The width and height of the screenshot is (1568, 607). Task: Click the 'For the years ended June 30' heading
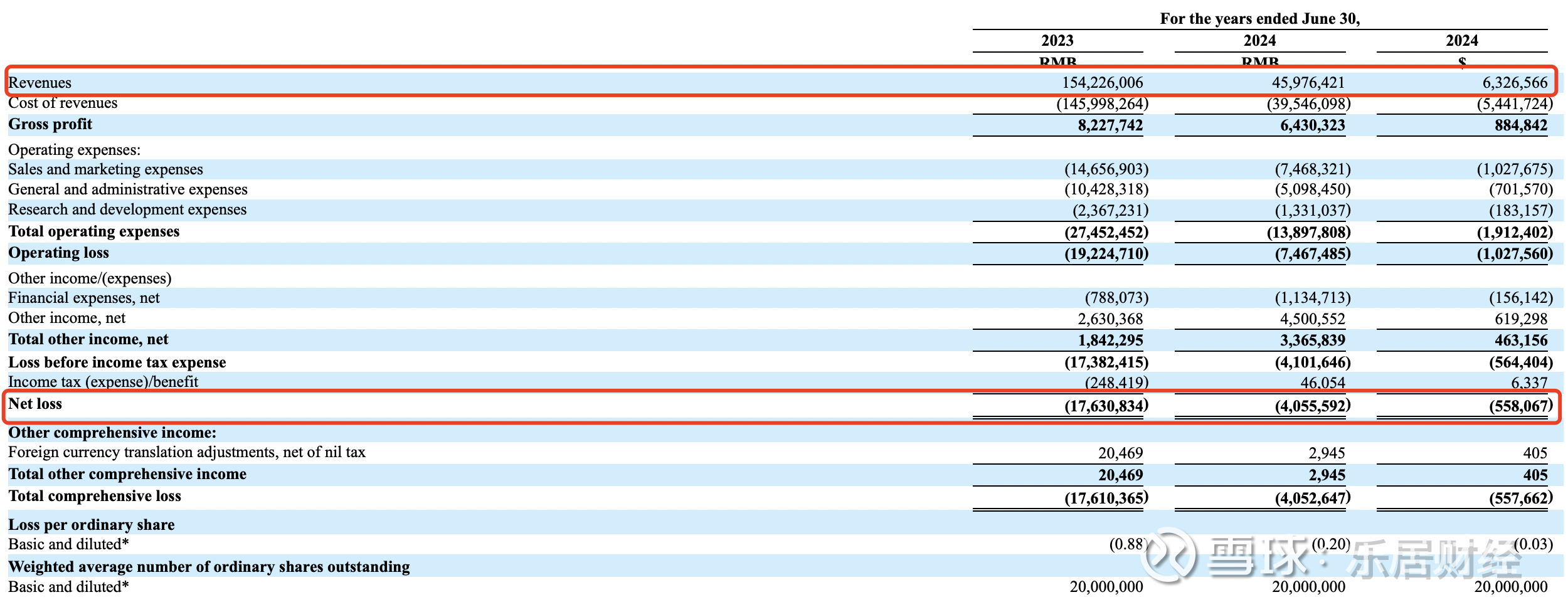point(1260,19)
